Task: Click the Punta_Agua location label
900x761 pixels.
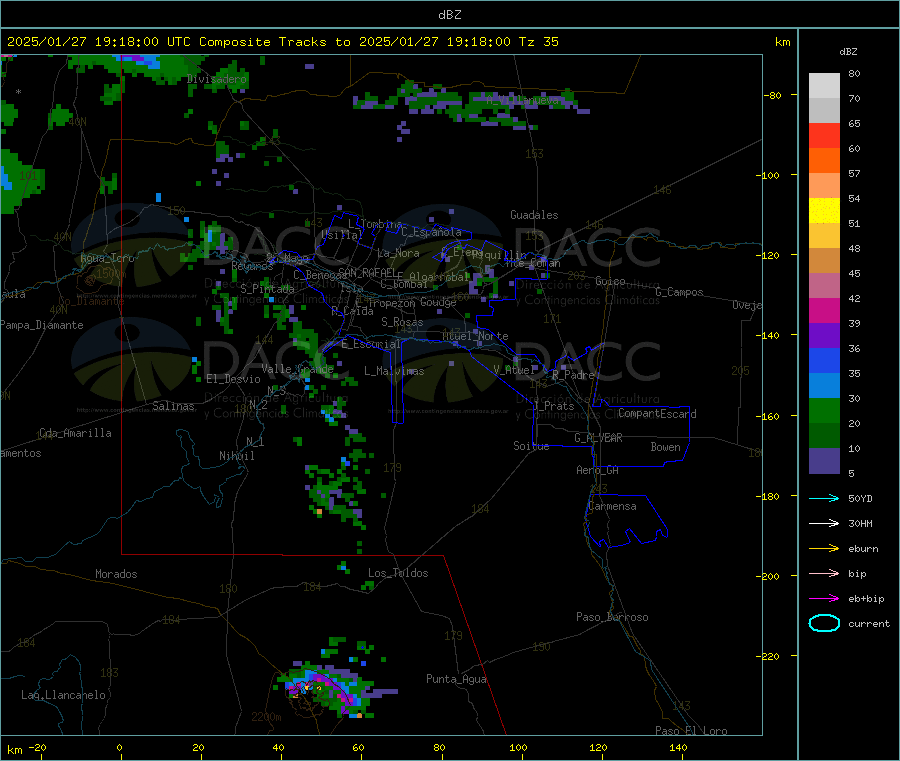Action: pos(456,679)
